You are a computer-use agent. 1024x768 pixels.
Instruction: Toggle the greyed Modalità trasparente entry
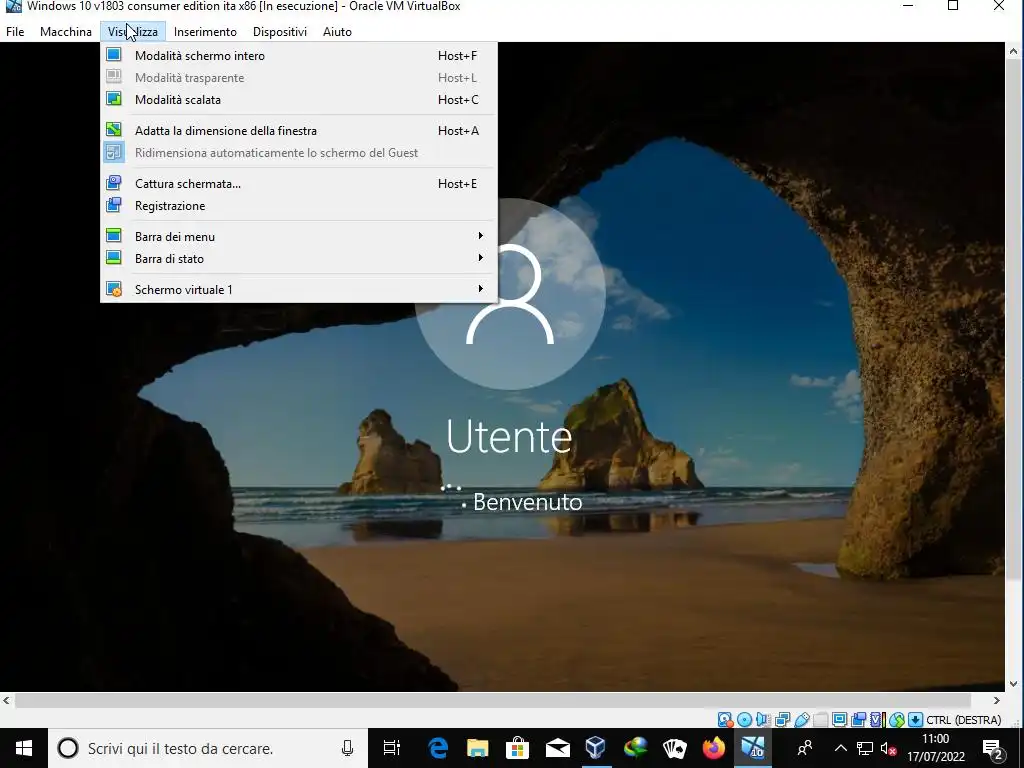pyautogui.click(x=298, y=78)
